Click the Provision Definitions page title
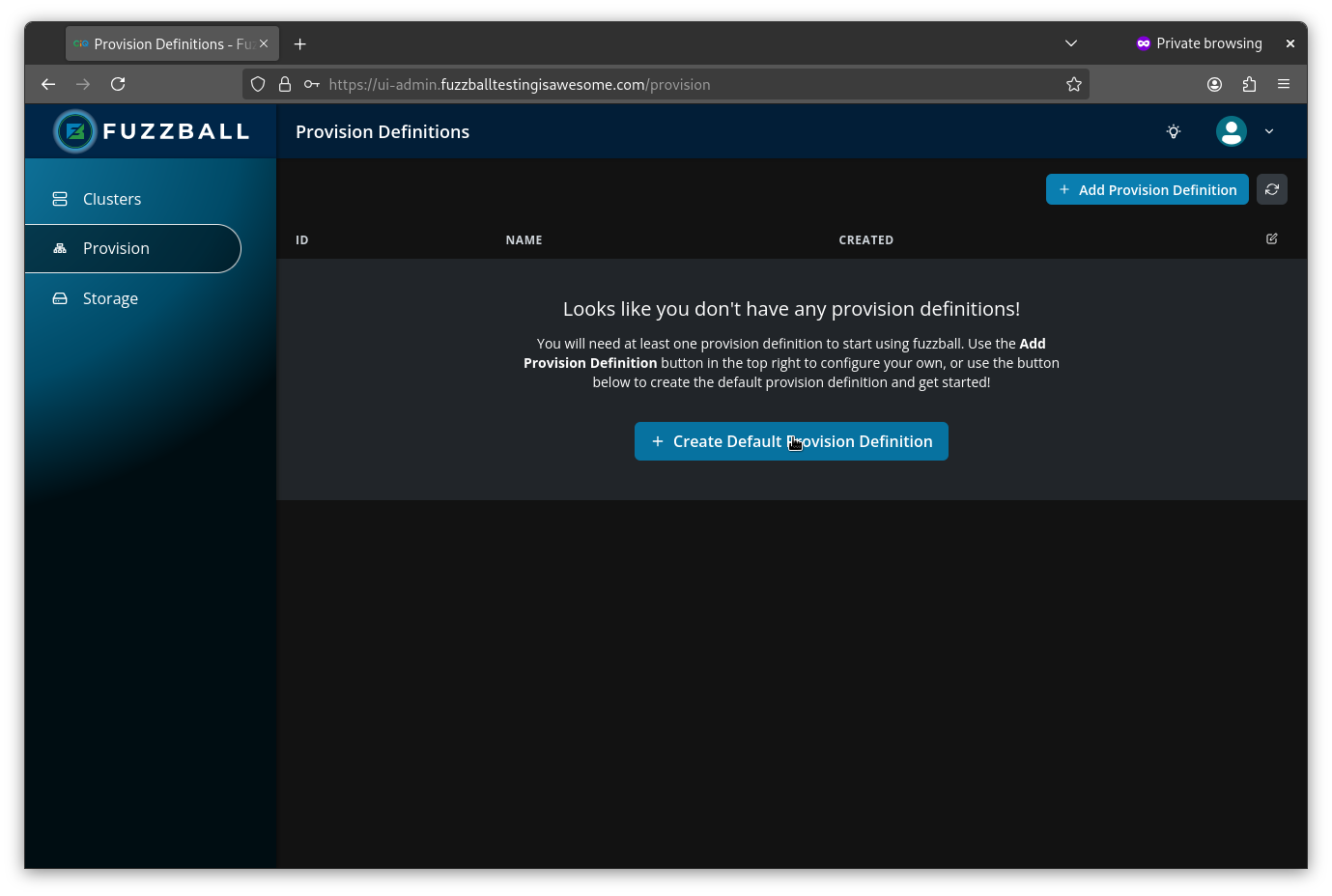This screenshot has height=896, width=1332. click(383, 131)
